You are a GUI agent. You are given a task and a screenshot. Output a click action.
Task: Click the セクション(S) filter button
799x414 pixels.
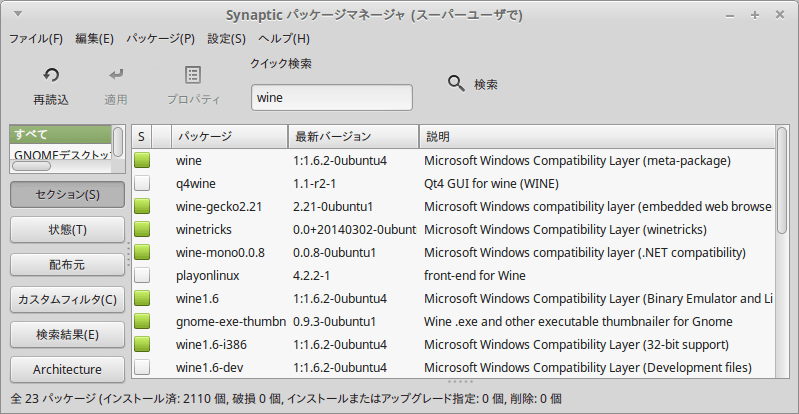[x=67, y=194]
